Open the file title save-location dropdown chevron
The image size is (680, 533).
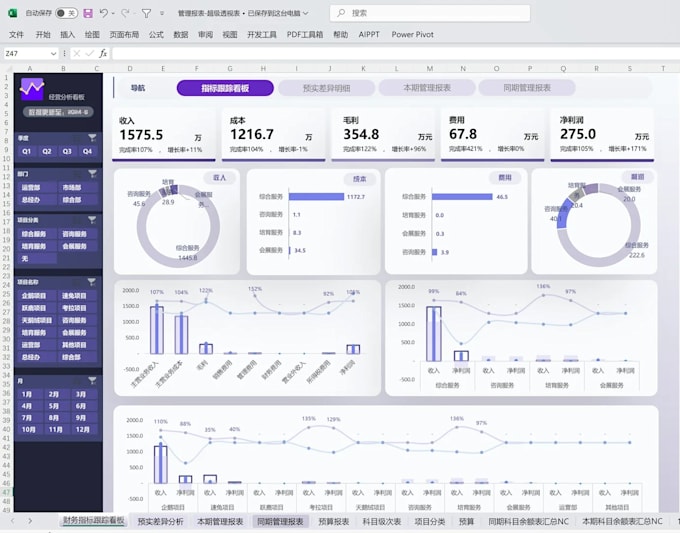(x=306, y=13)
